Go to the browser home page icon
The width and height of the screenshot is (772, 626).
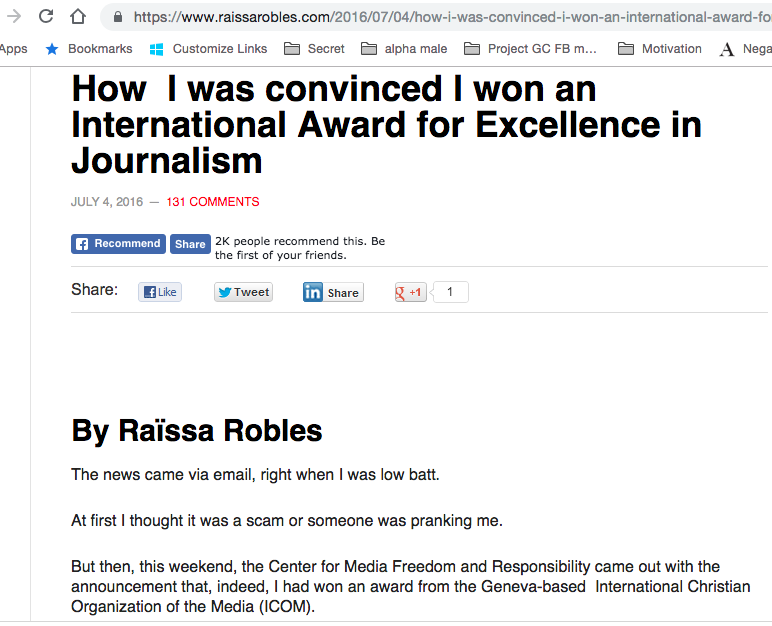pos(78,16)
